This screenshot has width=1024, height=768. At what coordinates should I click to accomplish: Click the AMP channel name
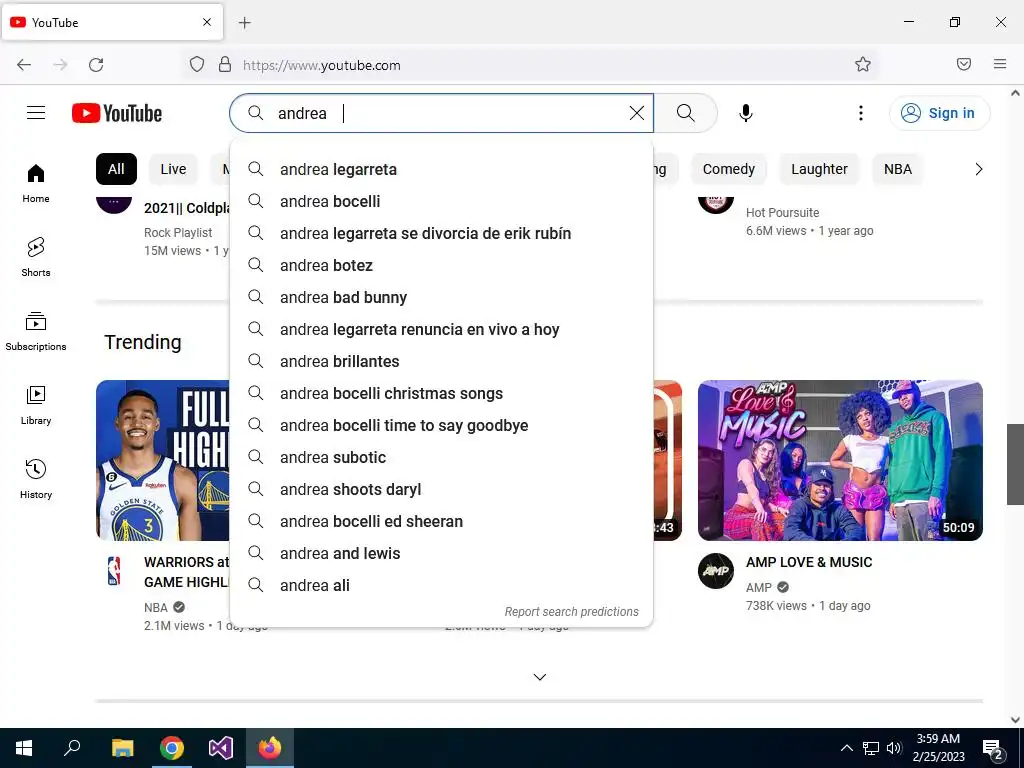tap(759, 588)
